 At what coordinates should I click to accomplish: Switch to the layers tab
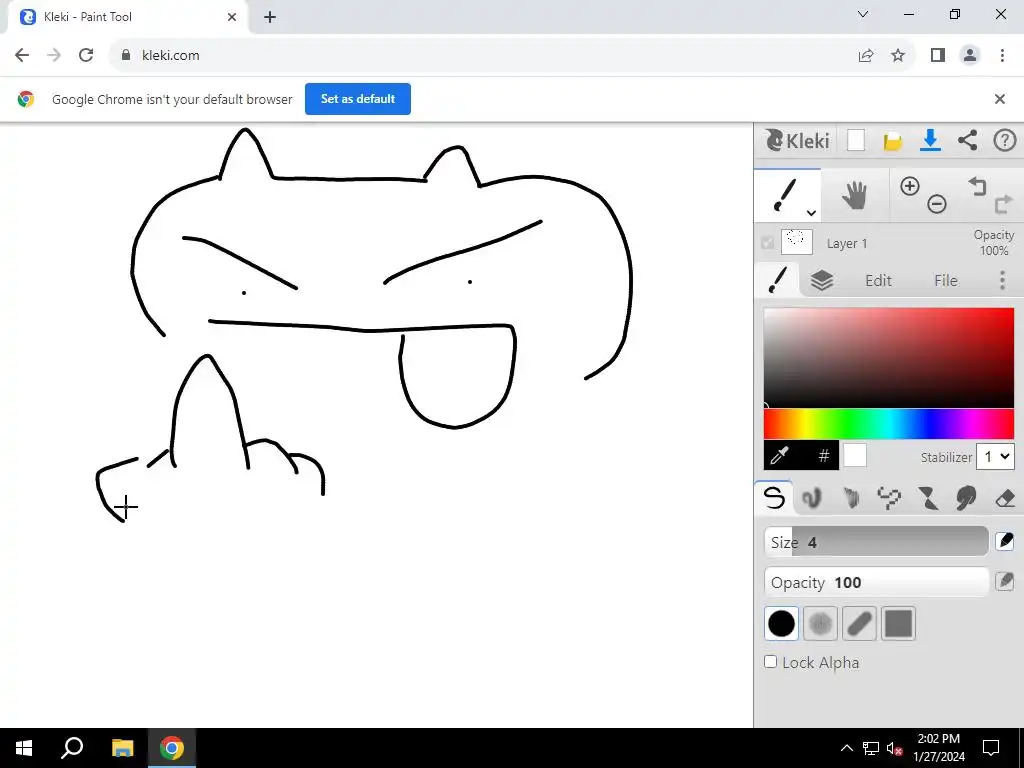(x=822, y=280)
